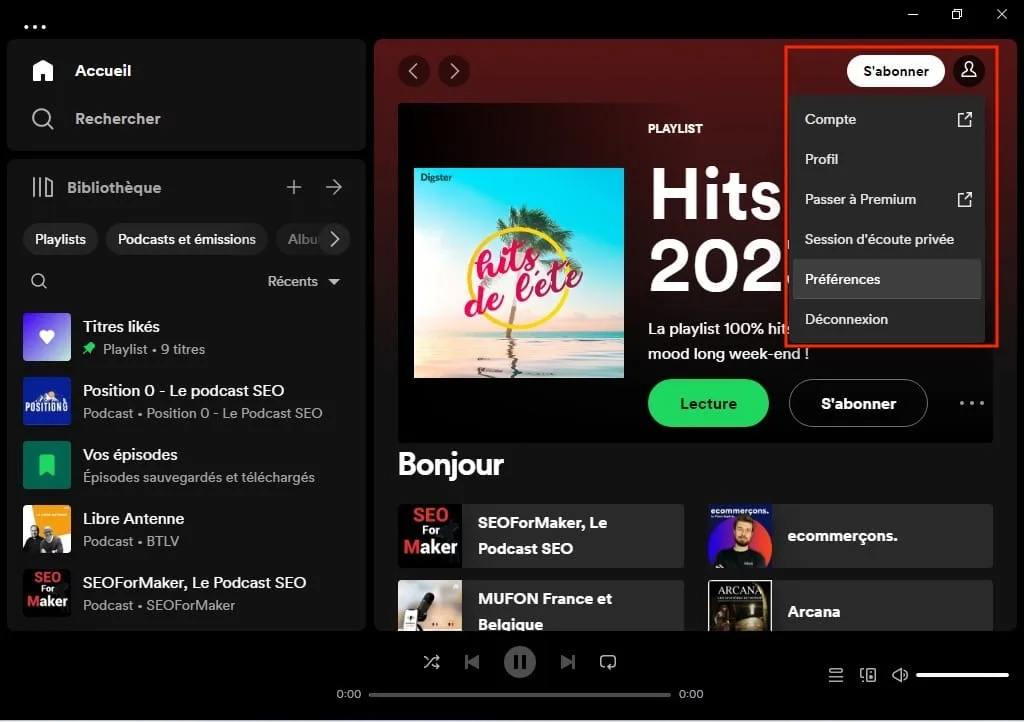Click the Bibliothèque icon

(42, 187)
